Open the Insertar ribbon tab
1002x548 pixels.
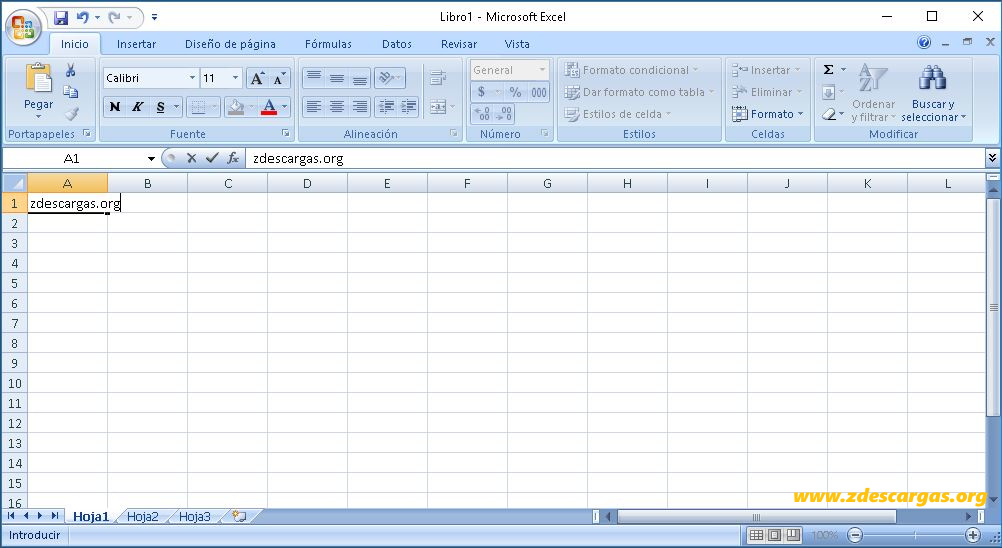(136, 44)
